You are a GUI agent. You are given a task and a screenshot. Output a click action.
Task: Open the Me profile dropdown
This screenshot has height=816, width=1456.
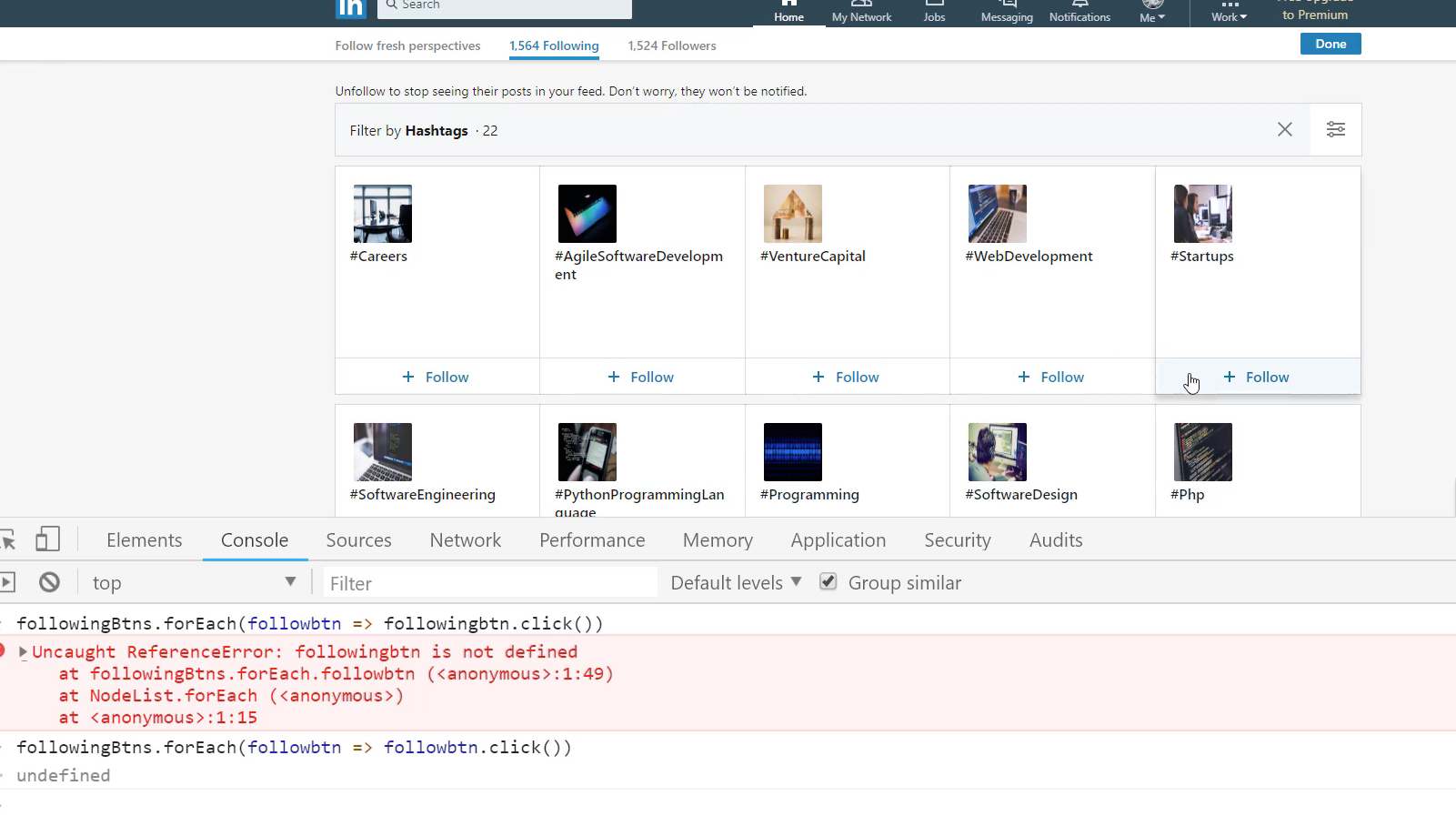point(1152,12)
